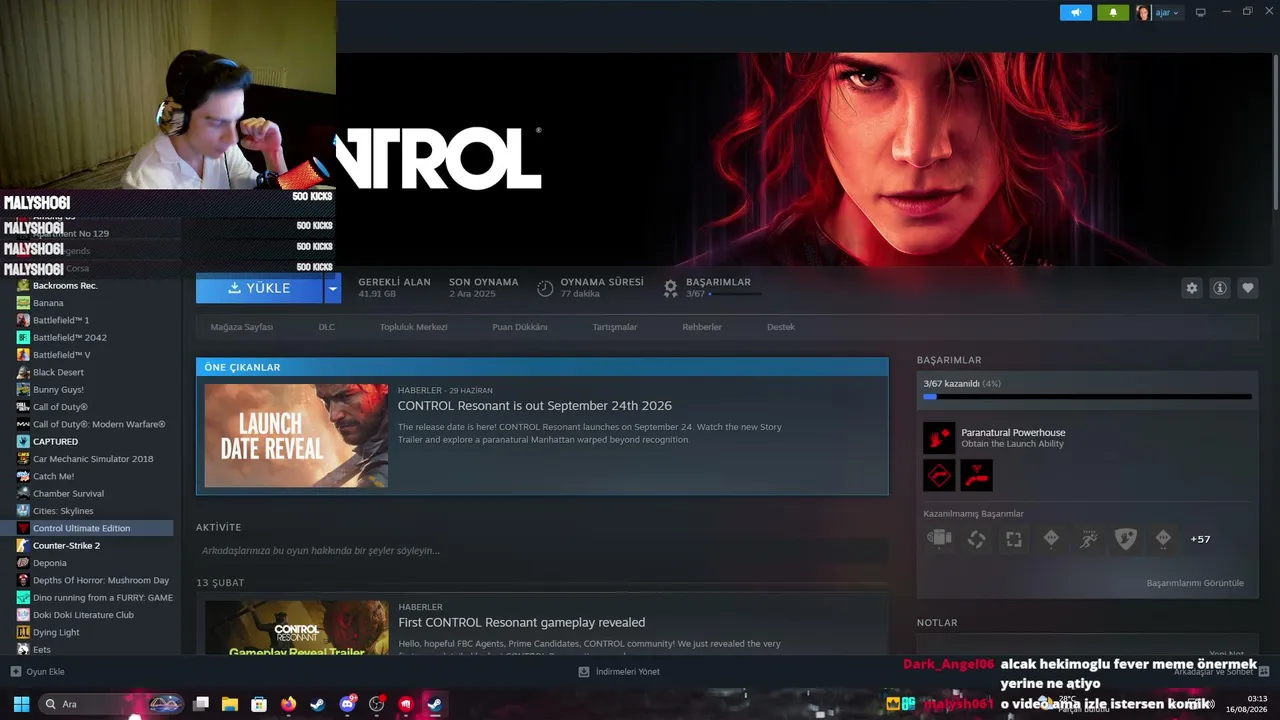Screen dimensions: 1280x720
Task: Click the activity comment input field
Action: 542,551
